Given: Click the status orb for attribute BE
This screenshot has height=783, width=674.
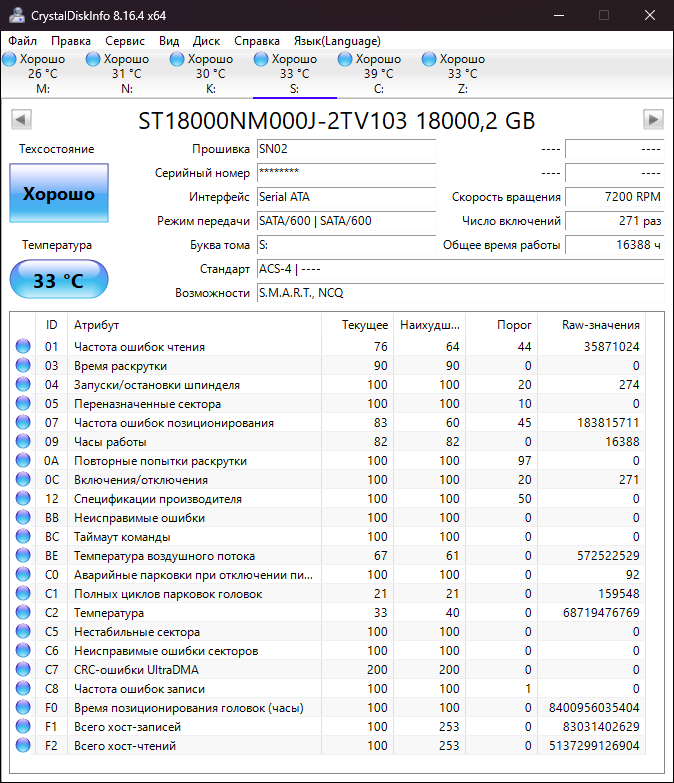Looking at the screenshot, I should pos(23,555).
